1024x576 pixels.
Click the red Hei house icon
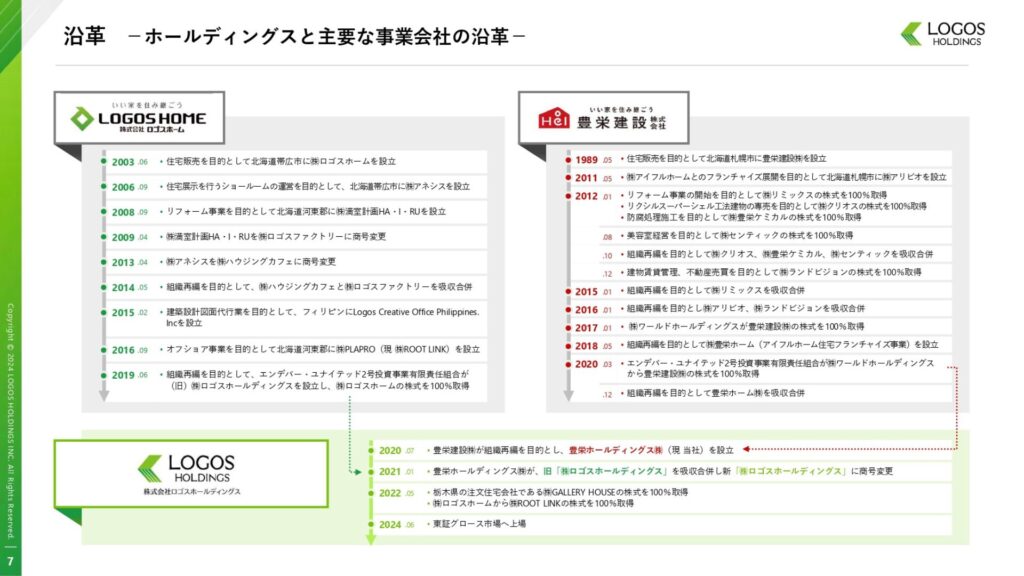[554, 118]
